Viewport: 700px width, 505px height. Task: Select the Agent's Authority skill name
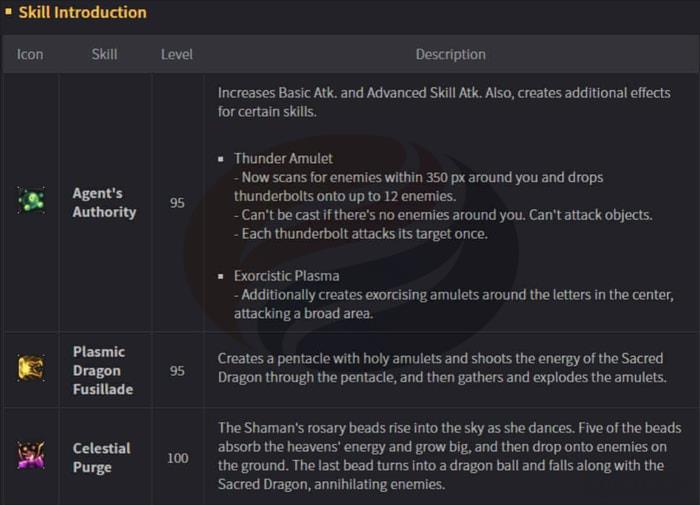coord(104,202)
